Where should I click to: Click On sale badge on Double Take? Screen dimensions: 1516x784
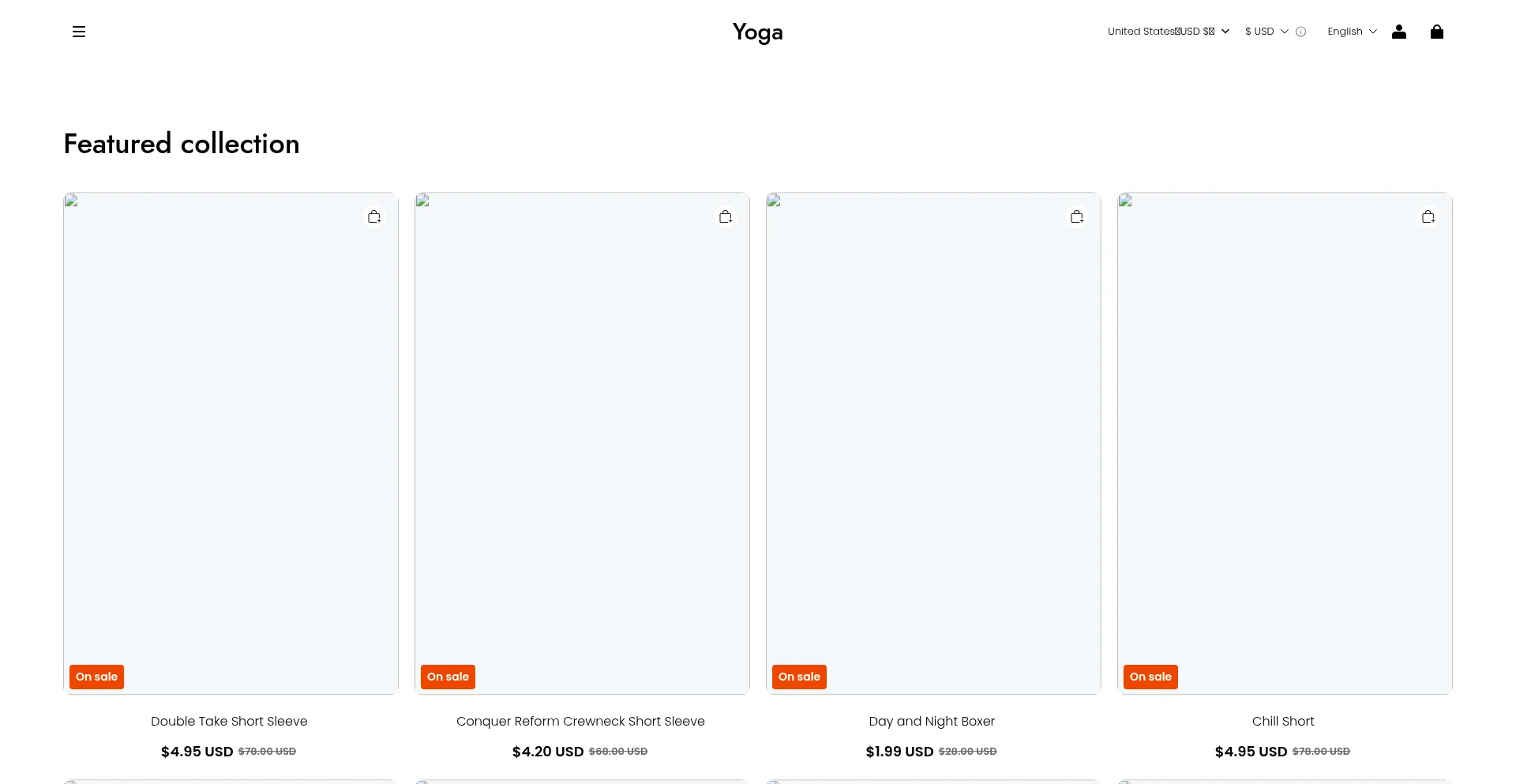click(96, 677)
